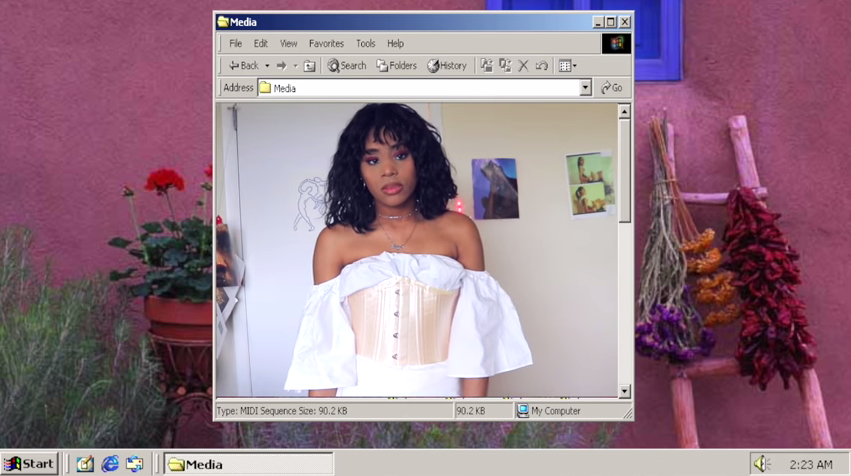Click the vertical scrollbar thumb

(x=624, y=170)
